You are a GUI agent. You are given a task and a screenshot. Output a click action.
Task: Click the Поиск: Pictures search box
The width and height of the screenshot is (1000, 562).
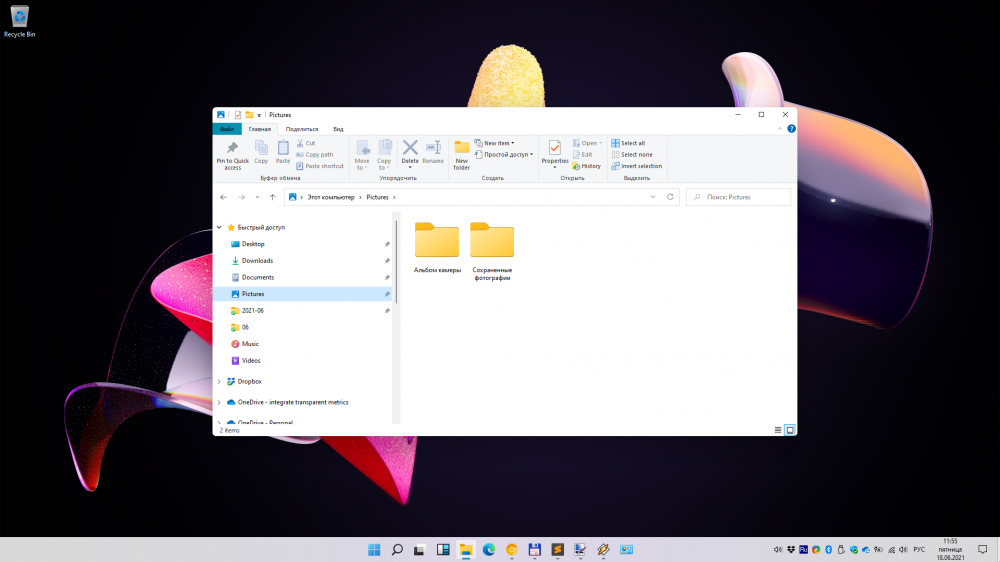[740, 197]
